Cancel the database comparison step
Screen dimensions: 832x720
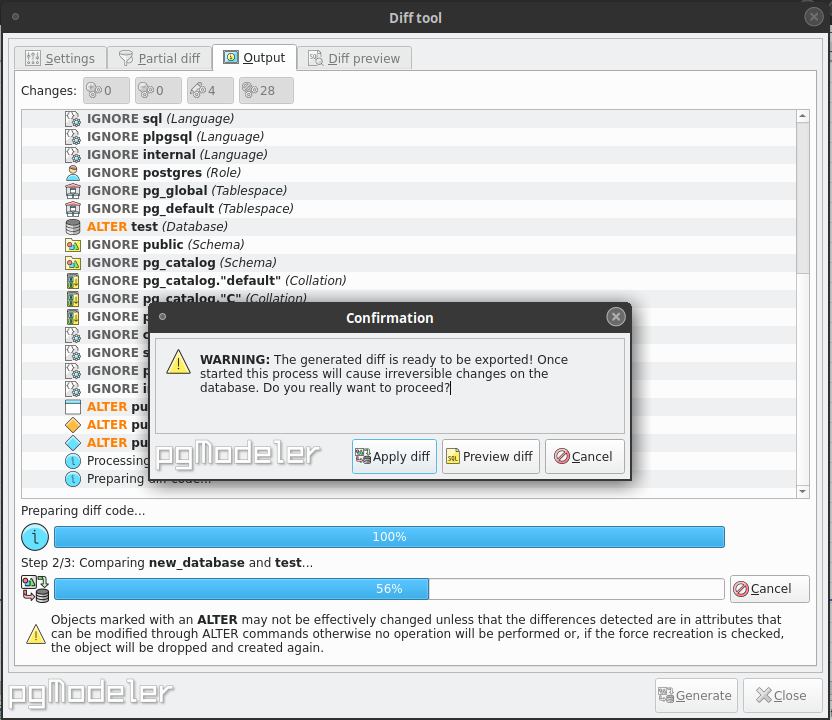click(x=769, y=588)
